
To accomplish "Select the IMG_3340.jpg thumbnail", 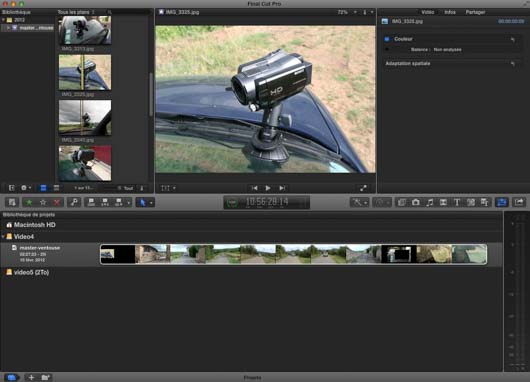I will coord(85,118).
